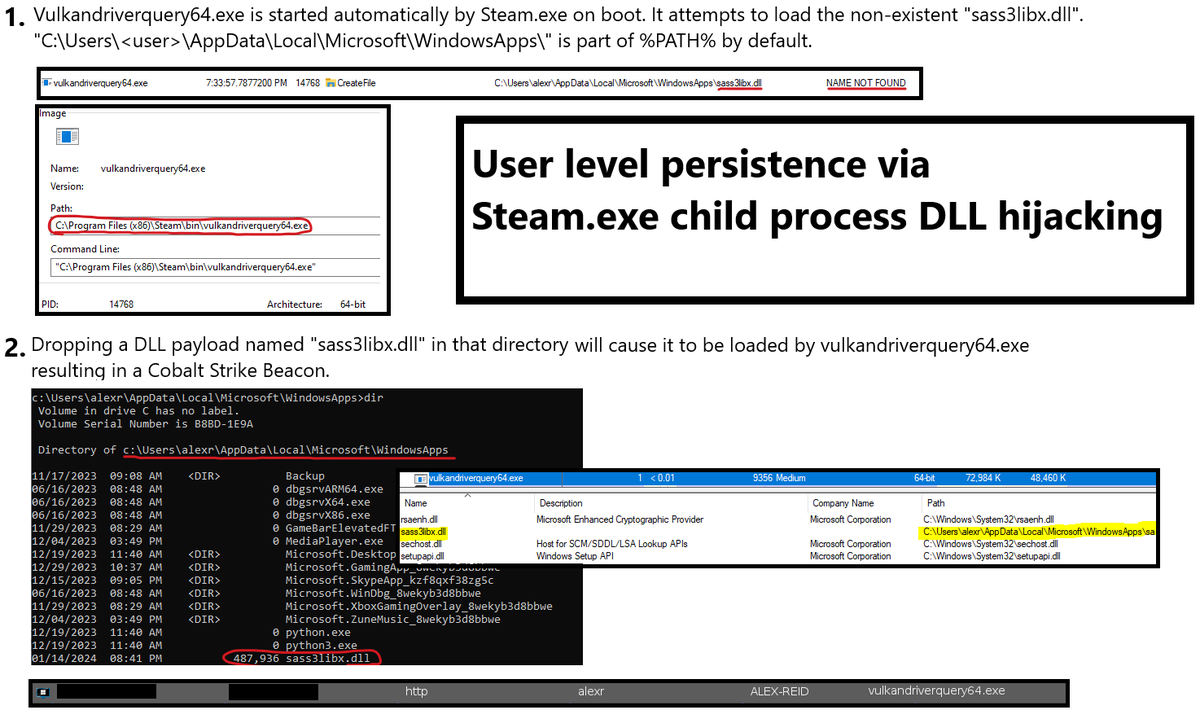The height and width of the screenshot is (710, 1200).
Task: Sort by the Company Name column header
Action: click(843, 503)
